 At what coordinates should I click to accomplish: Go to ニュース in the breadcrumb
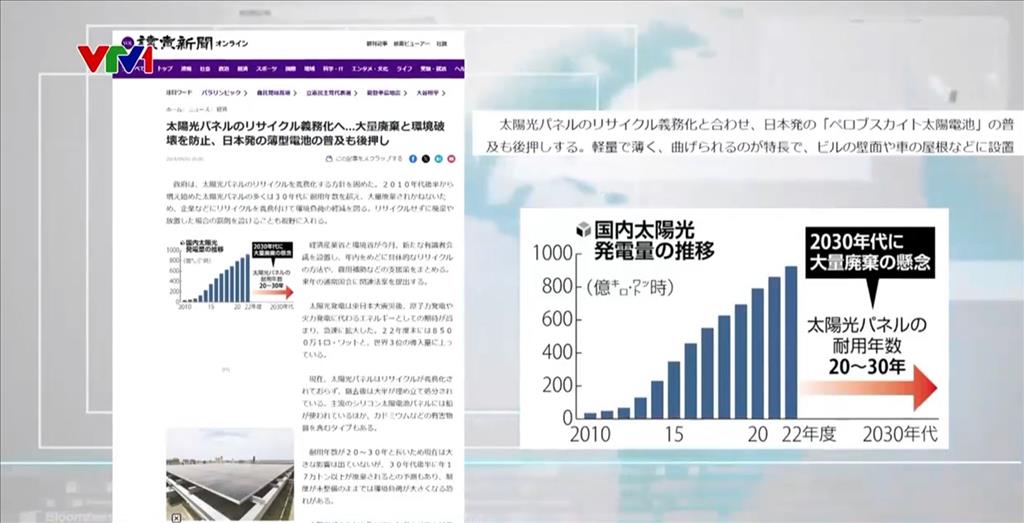click(198, 109)
